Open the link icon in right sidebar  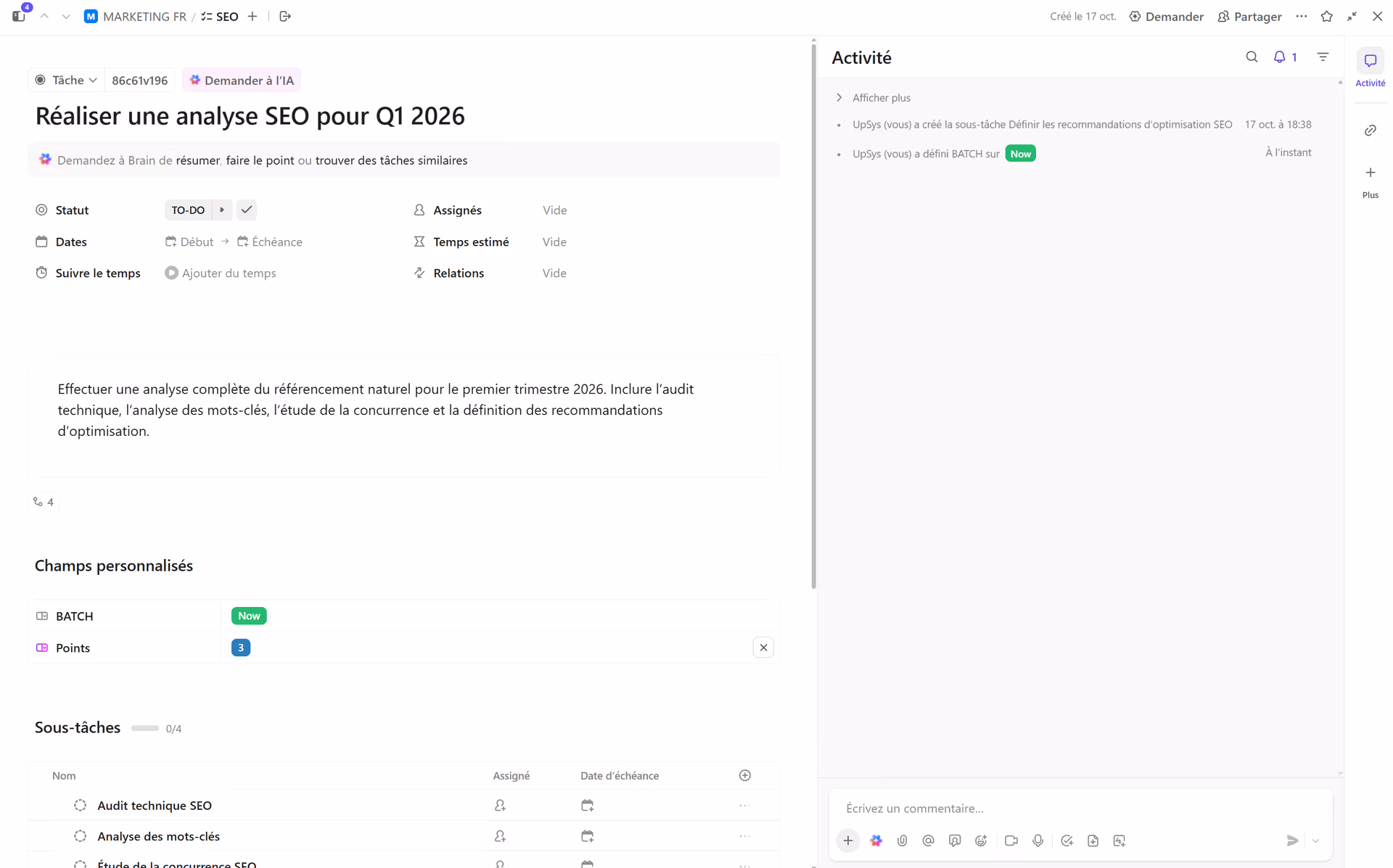[1370, 131]
